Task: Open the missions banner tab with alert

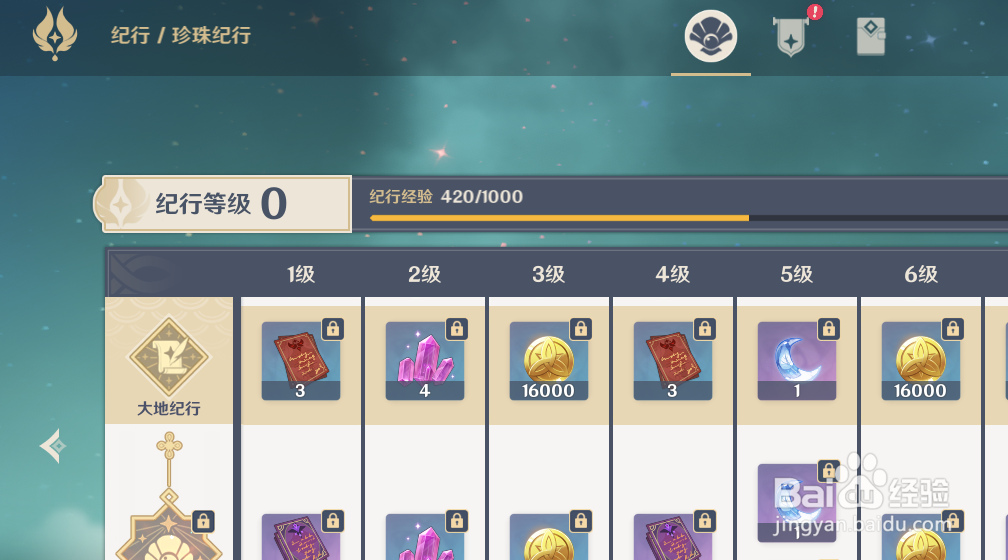Action: pyautogui.click(x=791, y=36)
